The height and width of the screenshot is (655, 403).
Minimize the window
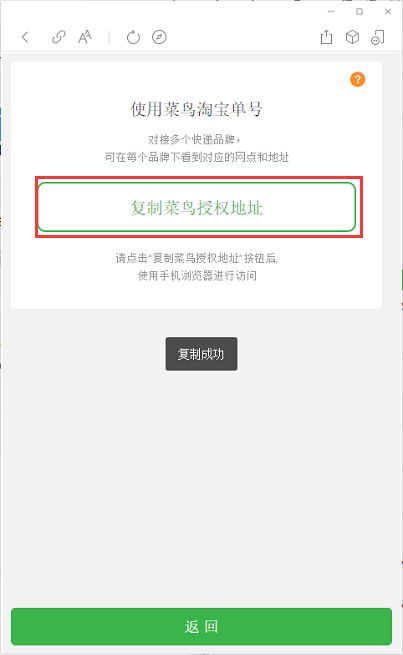tap(331, 12)
